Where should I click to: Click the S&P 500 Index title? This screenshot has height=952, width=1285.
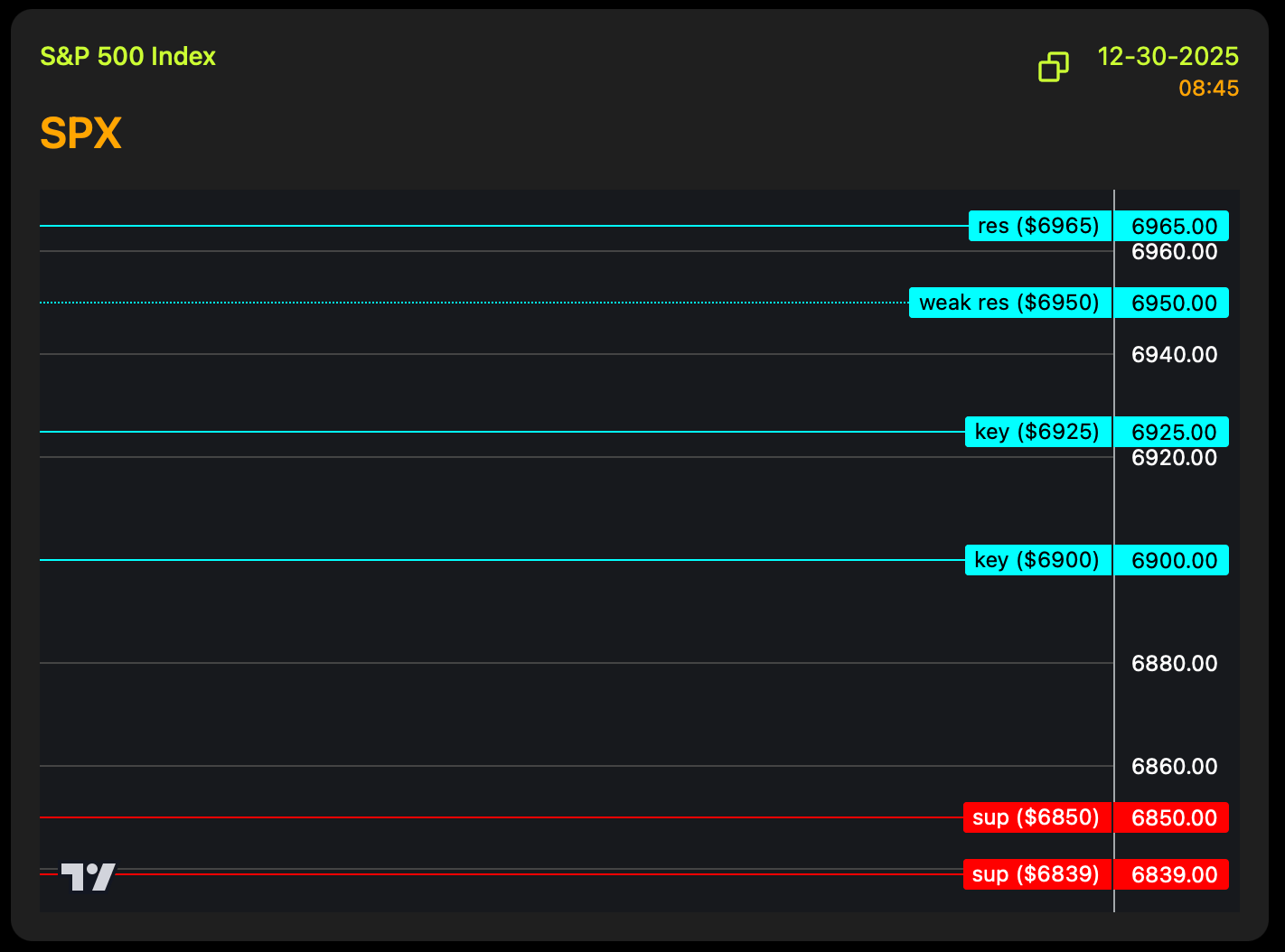click(127, 57)
